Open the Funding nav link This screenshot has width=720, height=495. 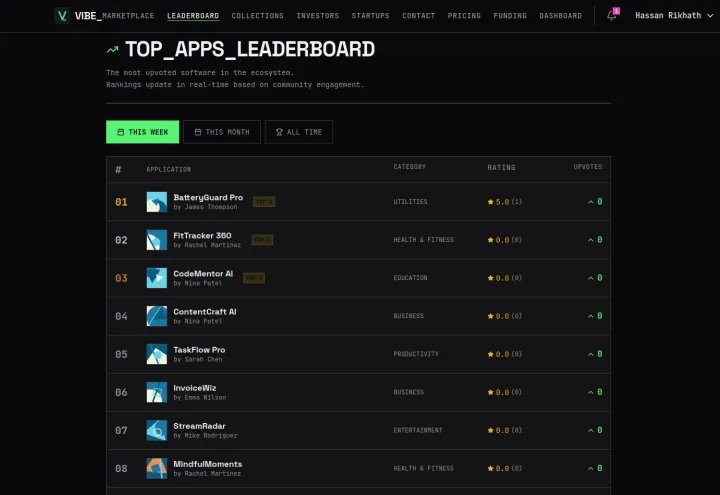pyautogui.click(x=510, y=16)
